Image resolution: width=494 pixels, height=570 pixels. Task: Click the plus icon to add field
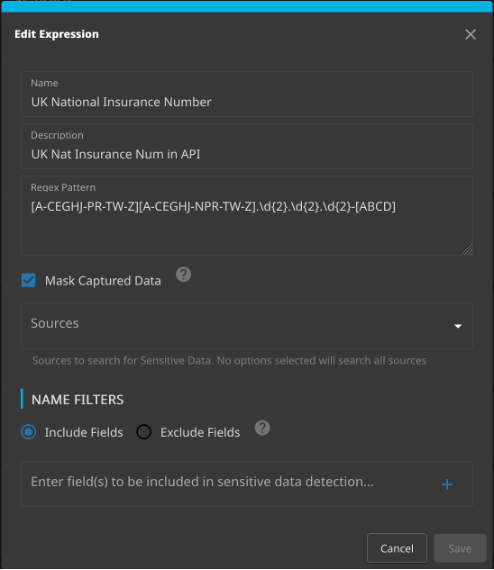tap(447, 485)
